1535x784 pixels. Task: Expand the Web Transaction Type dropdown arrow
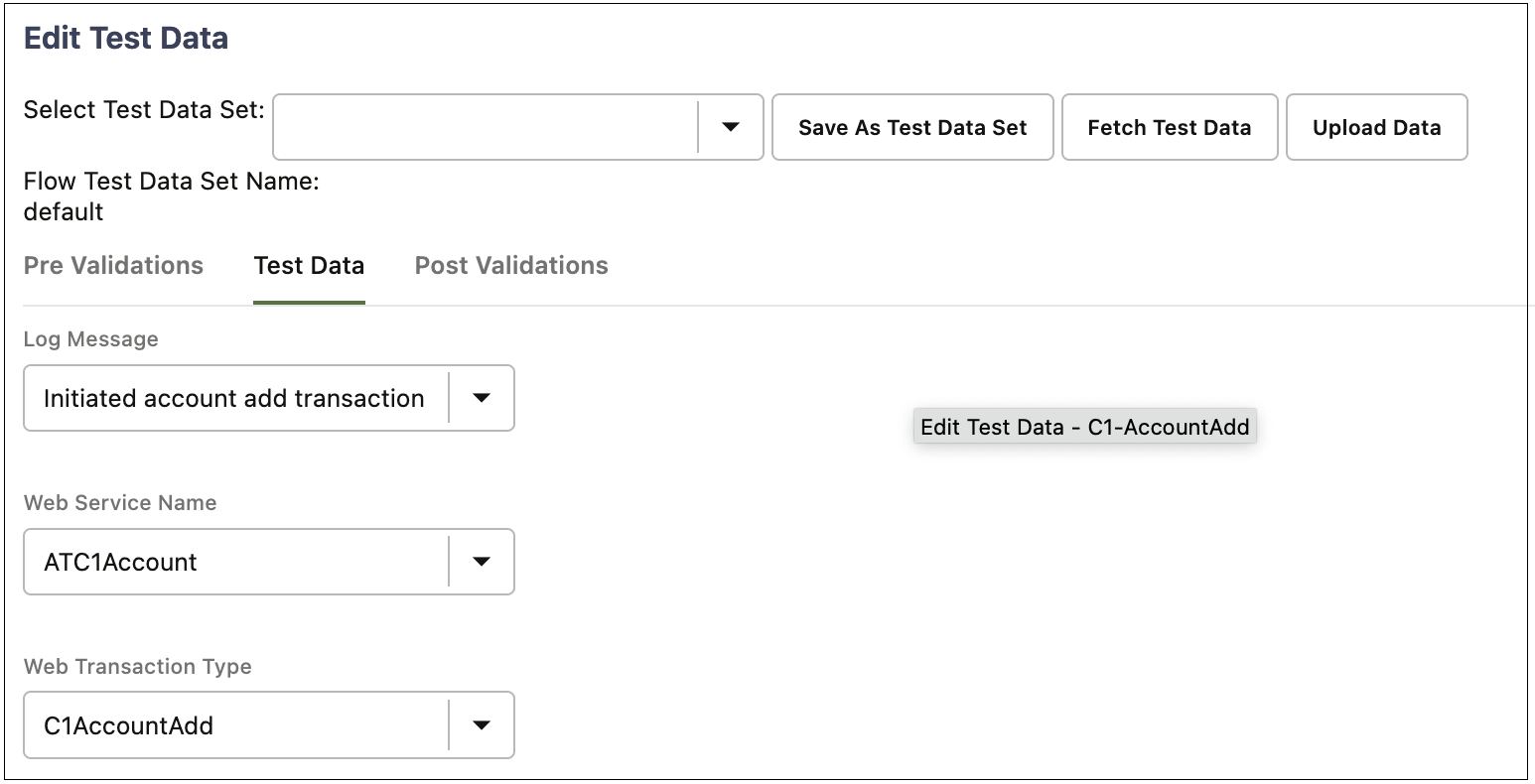pos(482,725)
